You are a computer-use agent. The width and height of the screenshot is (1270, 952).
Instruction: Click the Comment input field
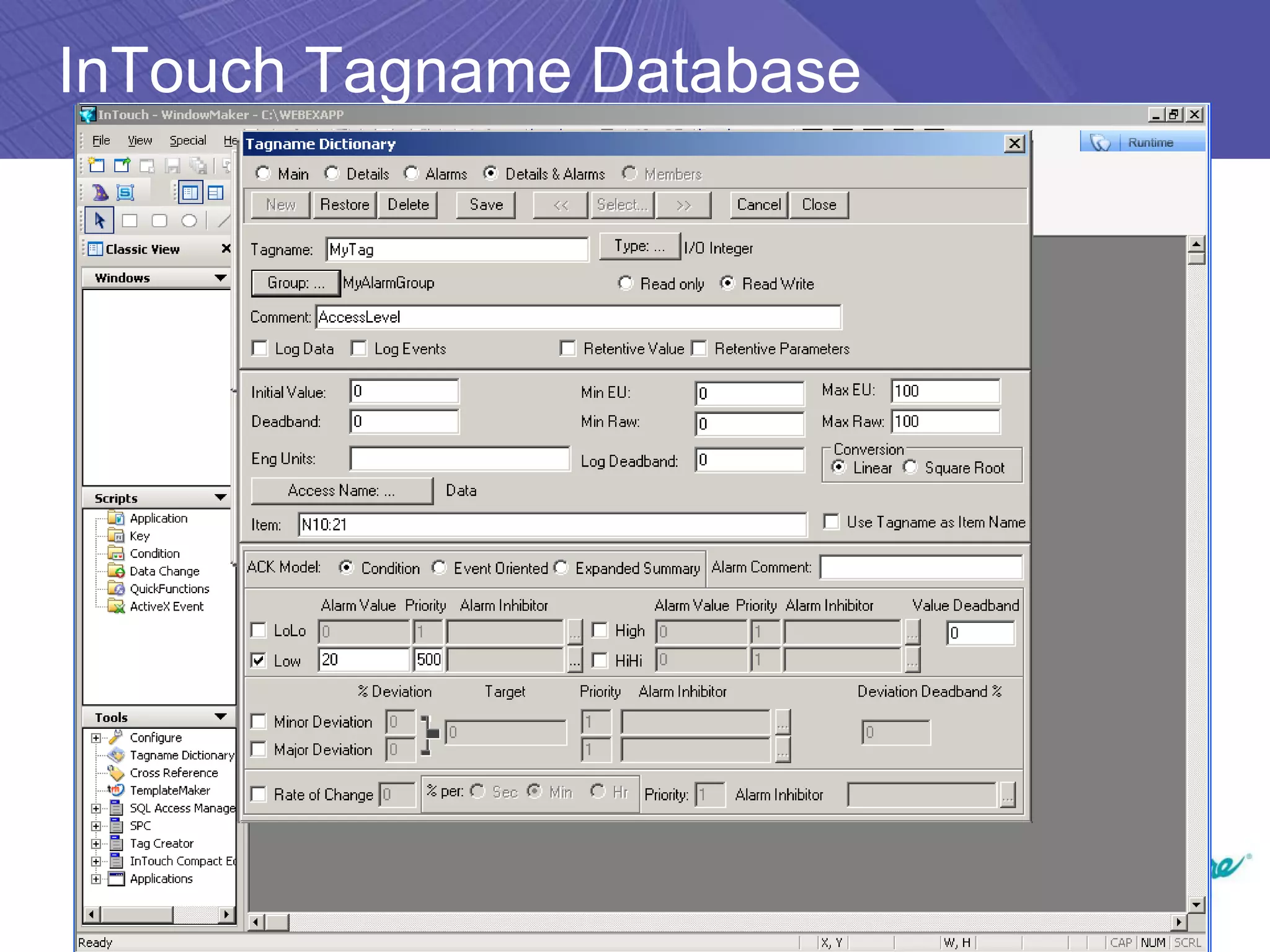point(579,317)
